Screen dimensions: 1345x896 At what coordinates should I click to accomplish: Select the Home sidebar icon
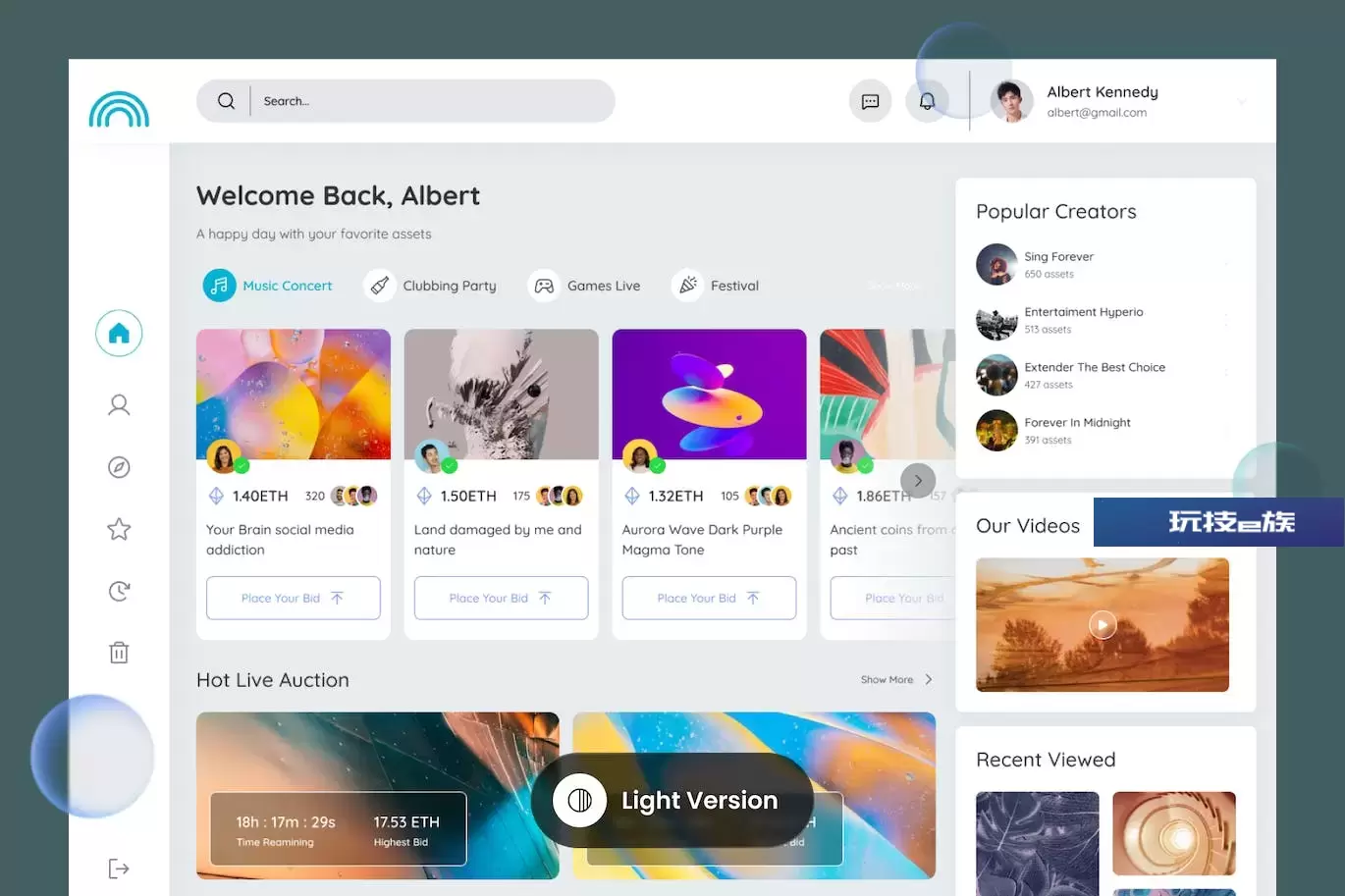119,334
